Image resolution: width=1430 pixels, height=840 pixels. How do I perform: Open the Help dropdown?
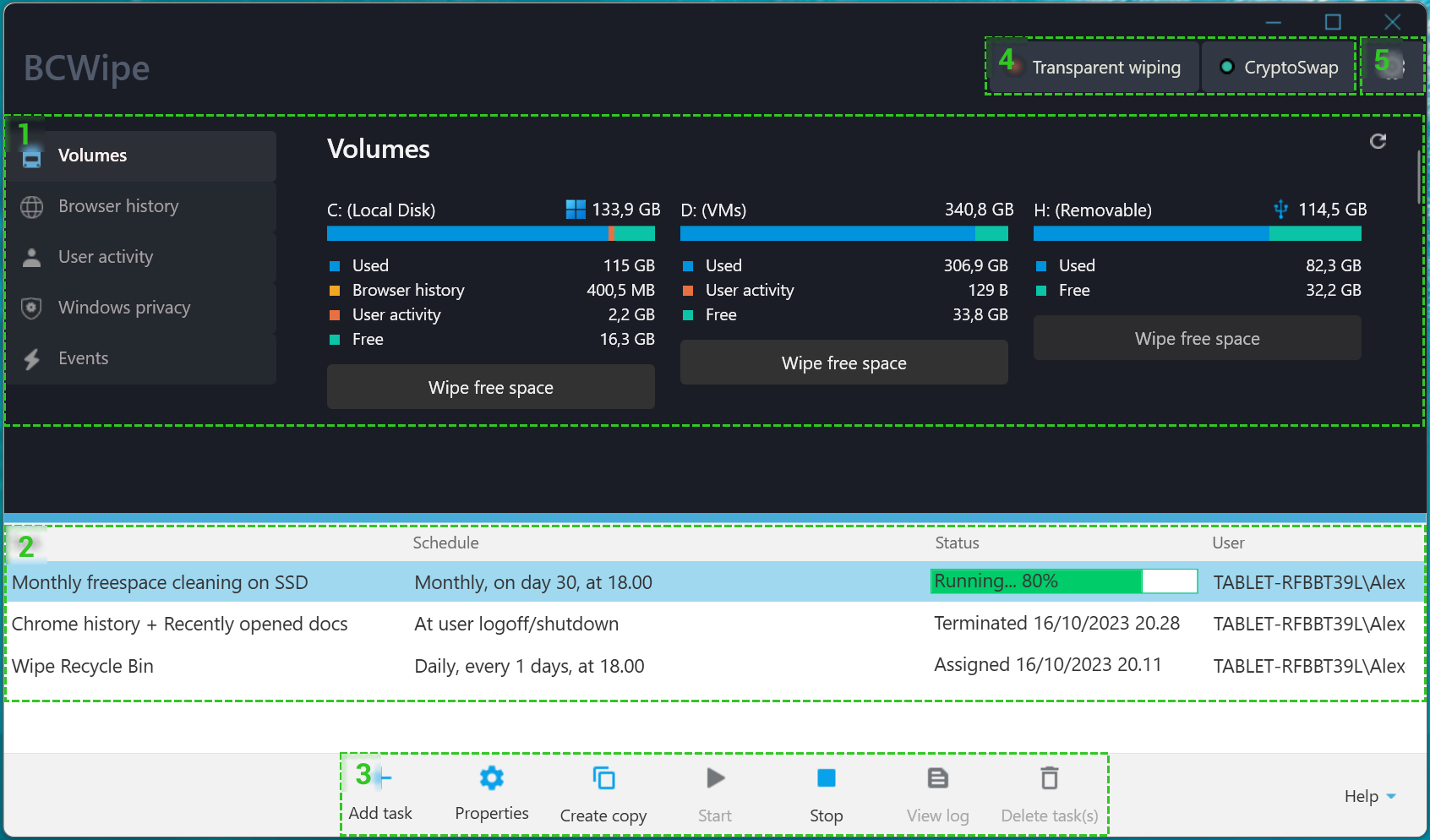tap(1370, 796)
